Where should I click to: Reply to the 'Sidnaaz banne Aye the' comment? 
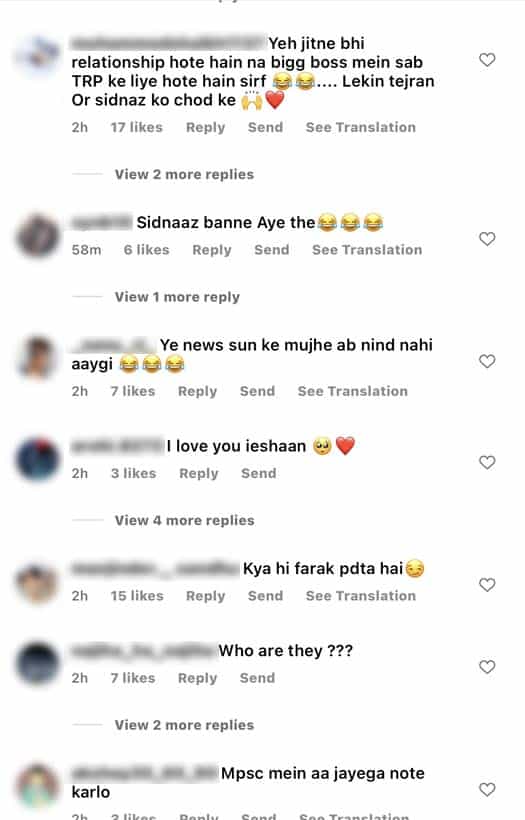click(212, 250)
